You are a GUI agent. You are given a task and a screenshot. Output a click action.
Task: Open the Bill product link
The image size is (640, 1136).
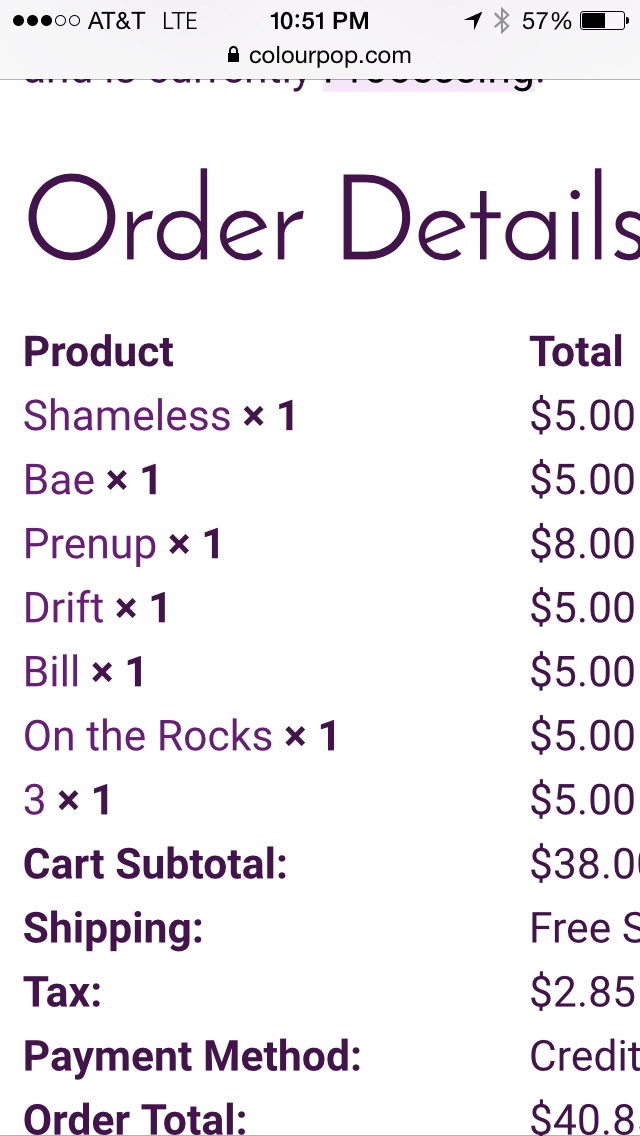tap(51, 671)
